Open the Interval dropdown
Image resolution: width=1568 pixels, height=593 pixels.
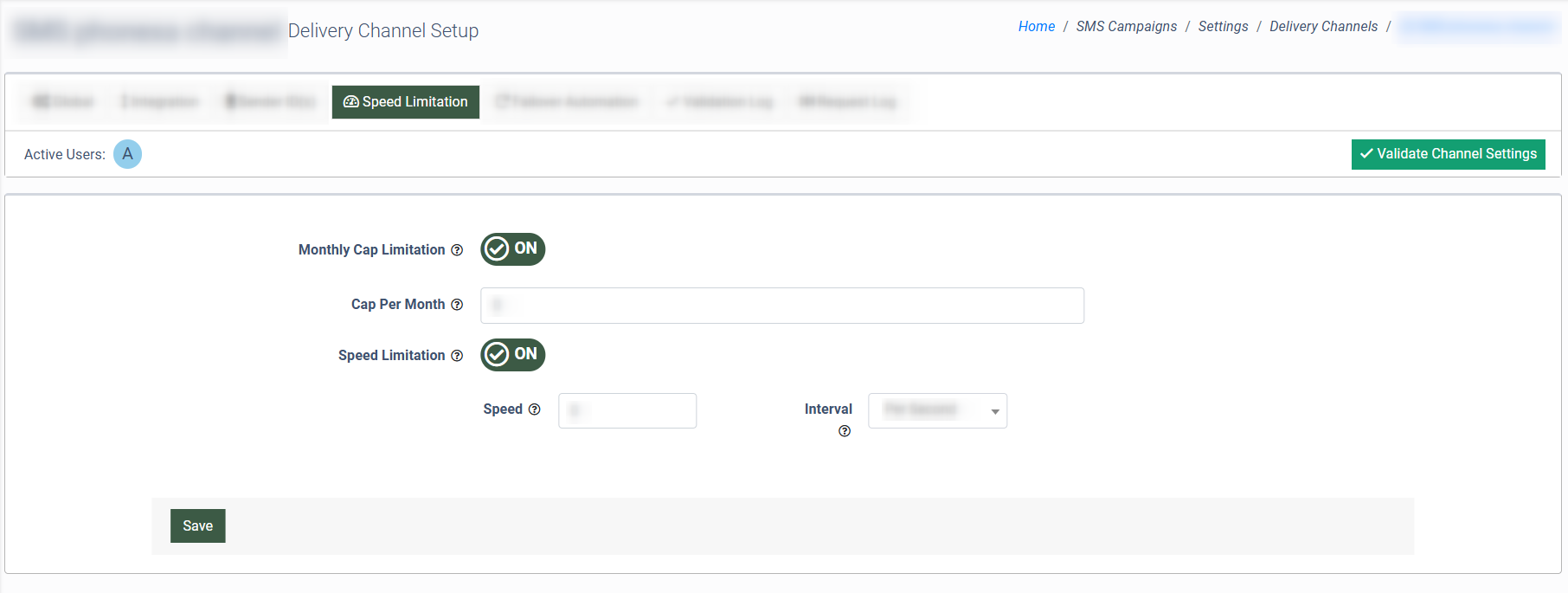coord(937,410)
